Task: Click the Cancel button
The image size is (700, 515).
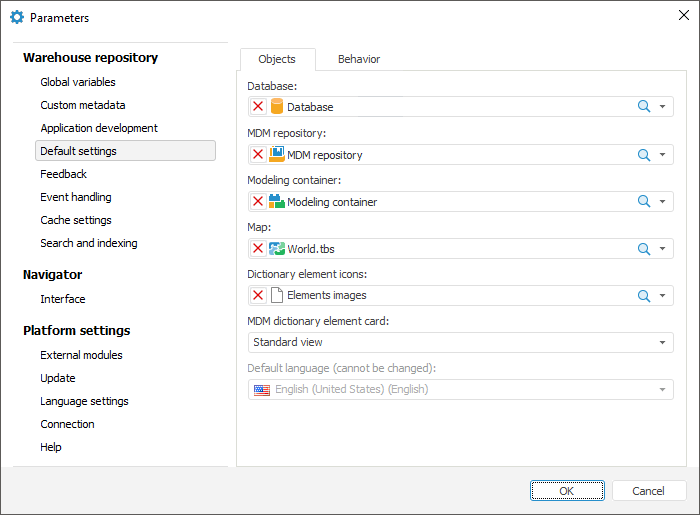Action: pyautogui.click(x=649, y=491)
